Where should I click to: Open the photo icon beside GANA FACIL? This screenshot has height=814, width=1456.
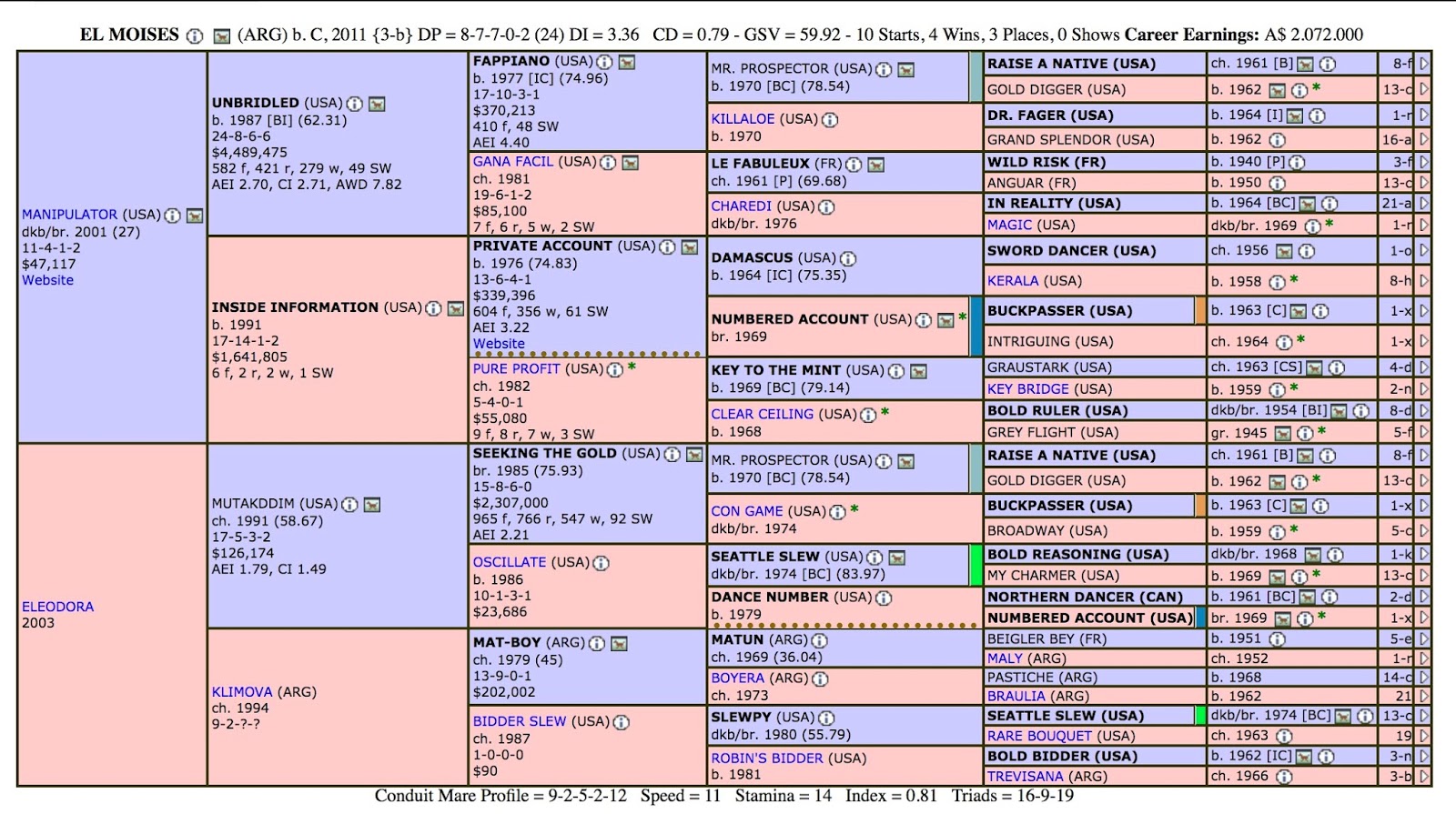tap(631, 163)
